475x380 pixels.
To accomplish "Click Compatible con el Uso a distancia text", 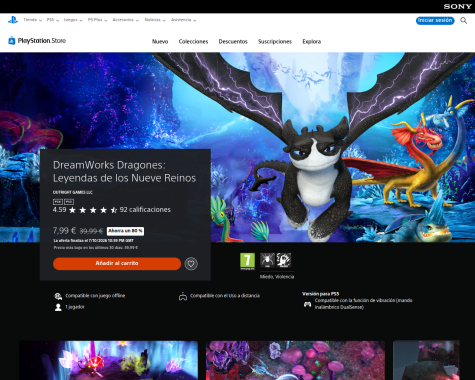I will (225, 296).
